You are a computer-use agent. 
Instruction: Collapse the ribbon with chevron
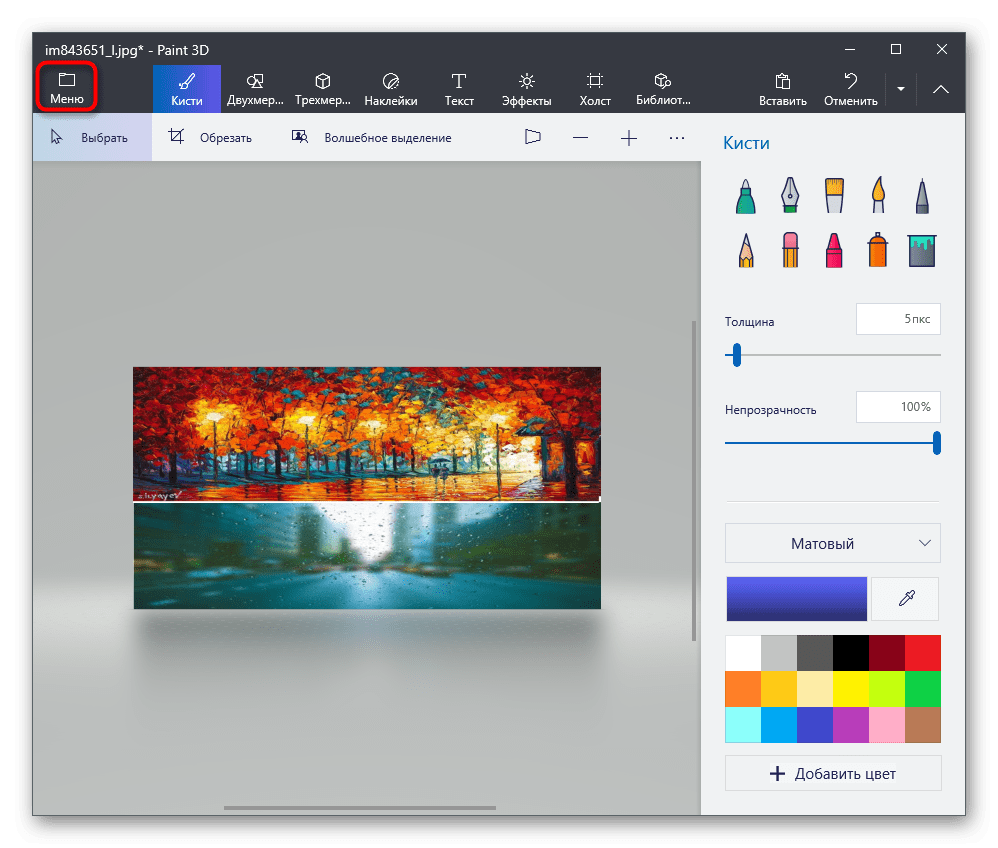(940, 89)
